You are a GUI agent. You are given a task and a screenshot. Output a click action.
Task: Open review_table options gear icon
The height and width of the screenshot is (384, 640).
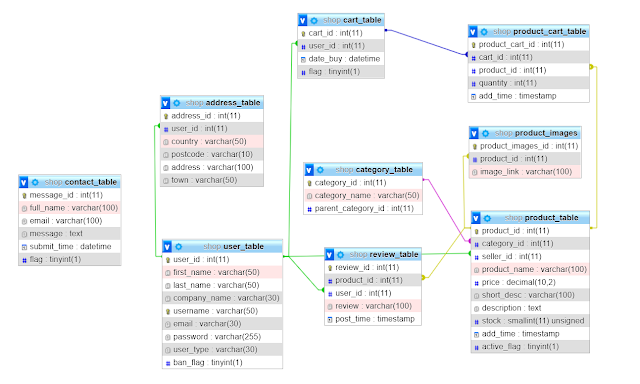click(341, 255)
